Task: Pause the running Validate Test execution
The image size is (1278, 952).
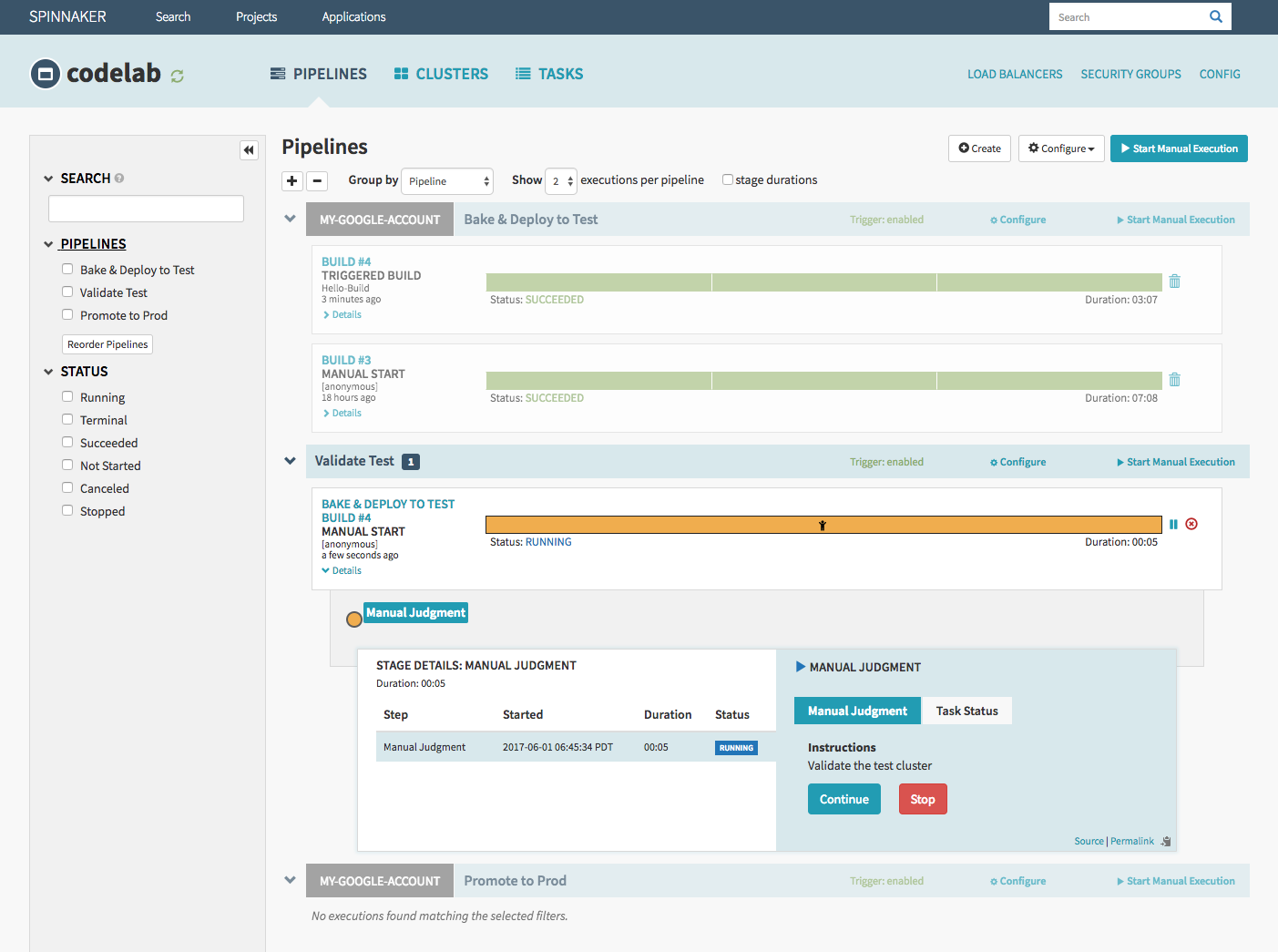Action: point(1173,524)
